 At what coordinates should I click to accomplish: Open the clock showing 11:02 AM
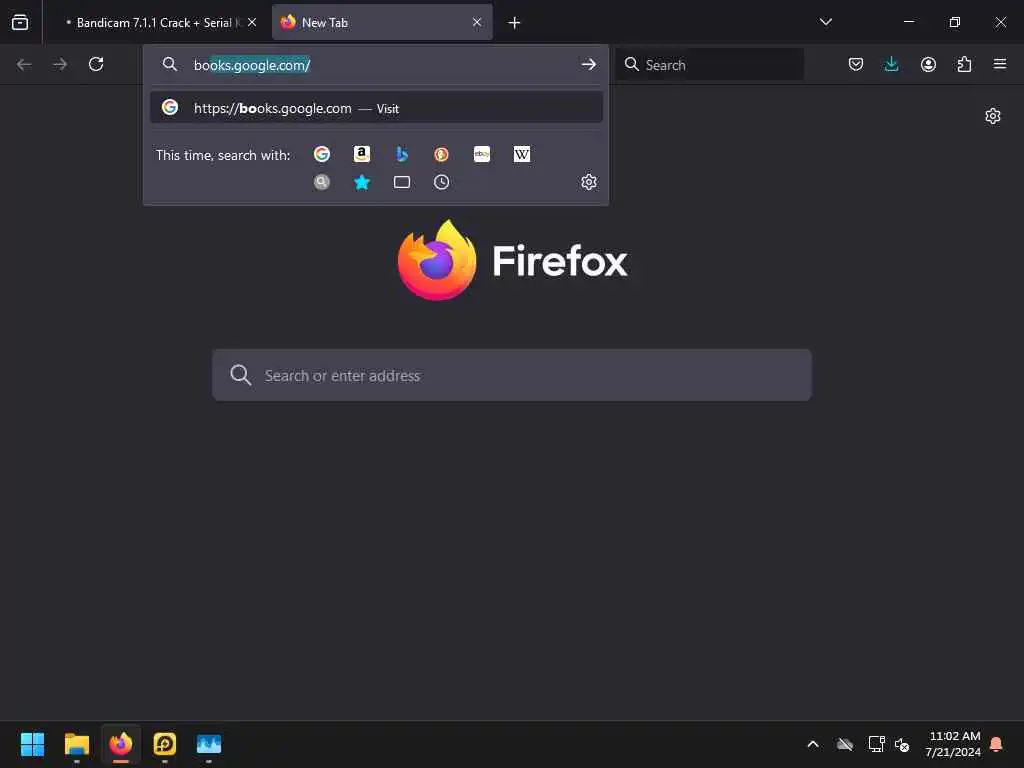[x=953, y=744]
